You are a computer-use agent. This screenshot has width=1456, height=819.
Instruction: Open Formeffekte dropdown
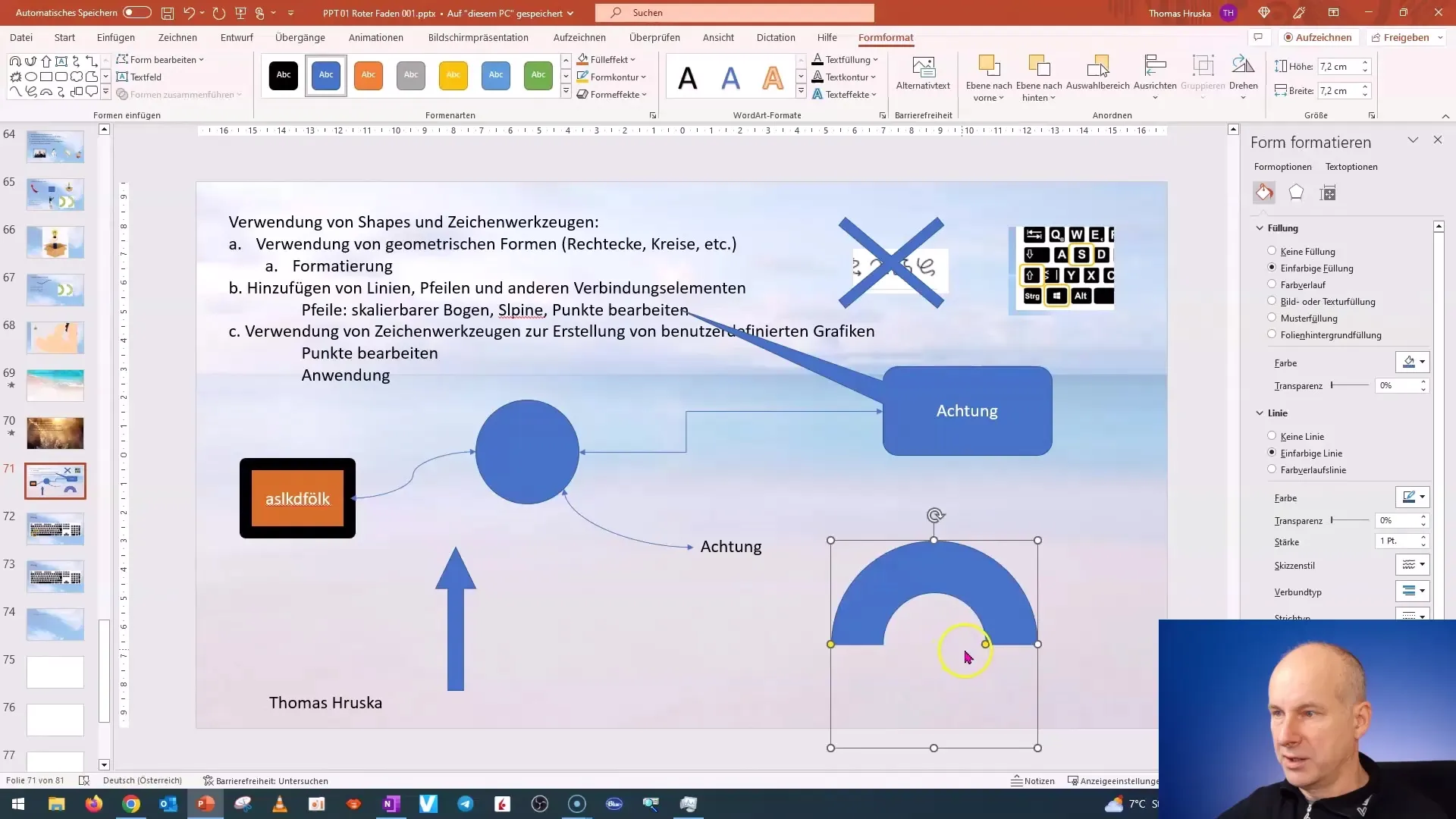(x=611, y=94)
